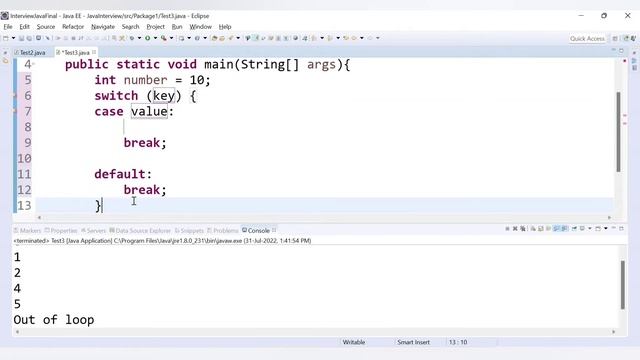Switch to the Snippets tab
This screenshot has height=360, width=640.
tap(189, 231)
